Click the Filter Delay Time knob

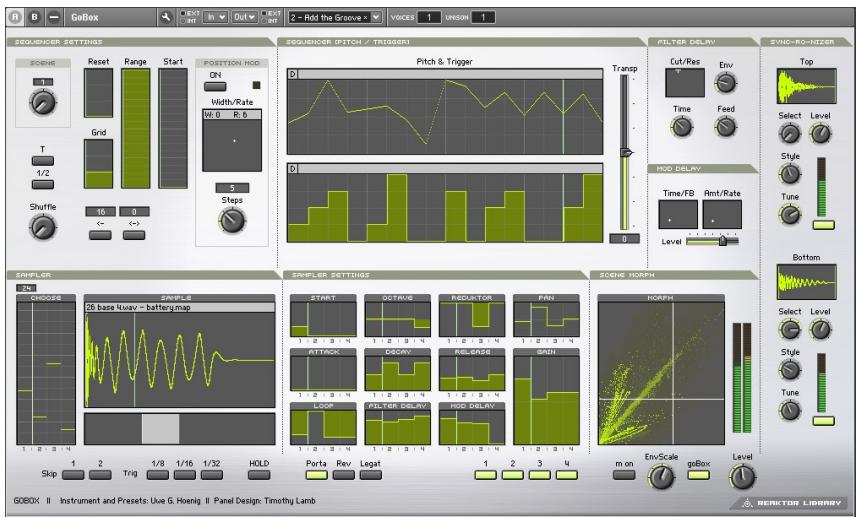[x=682, y=127]
